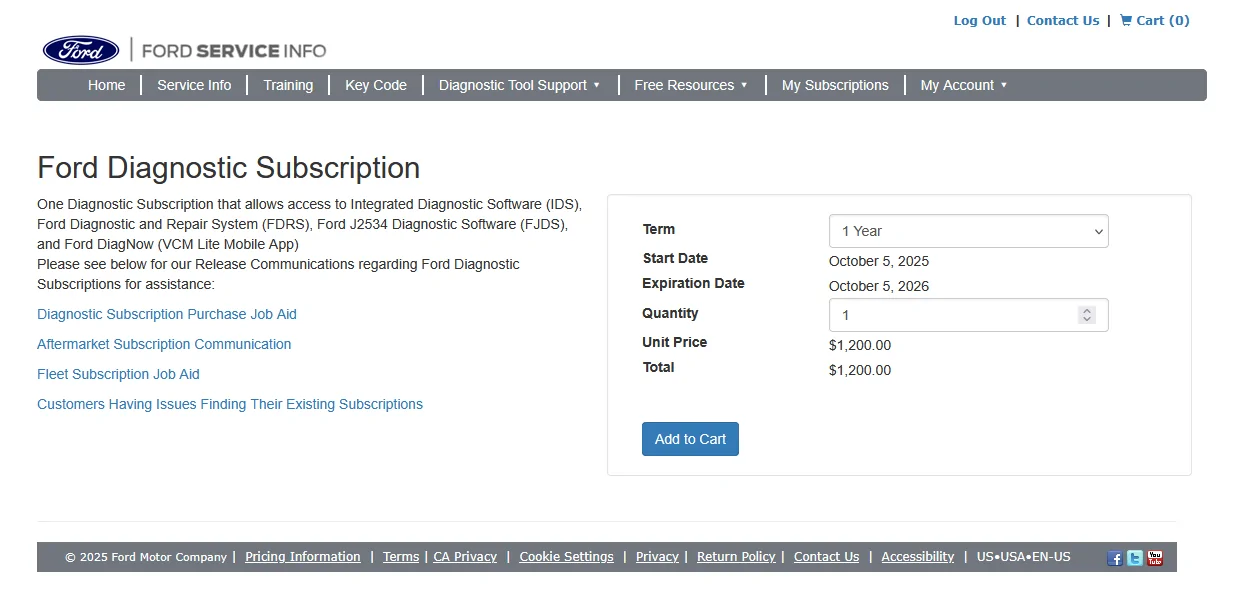Expand the Free Resources menu
The width and height of the screenshot is (1237, 603).
690,85
